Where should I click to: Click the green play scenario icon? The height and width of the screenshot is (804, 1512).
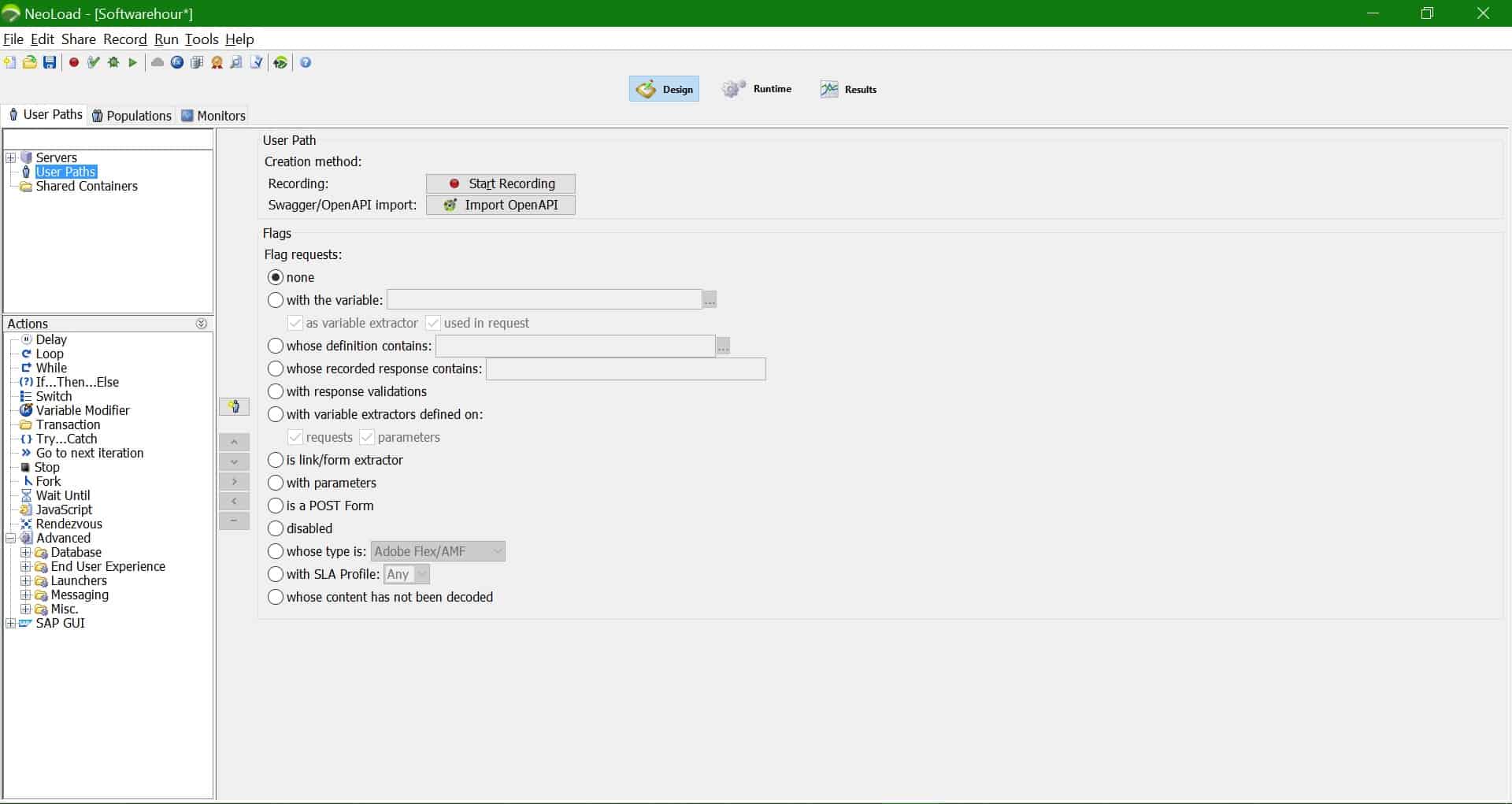pos(133,63)
